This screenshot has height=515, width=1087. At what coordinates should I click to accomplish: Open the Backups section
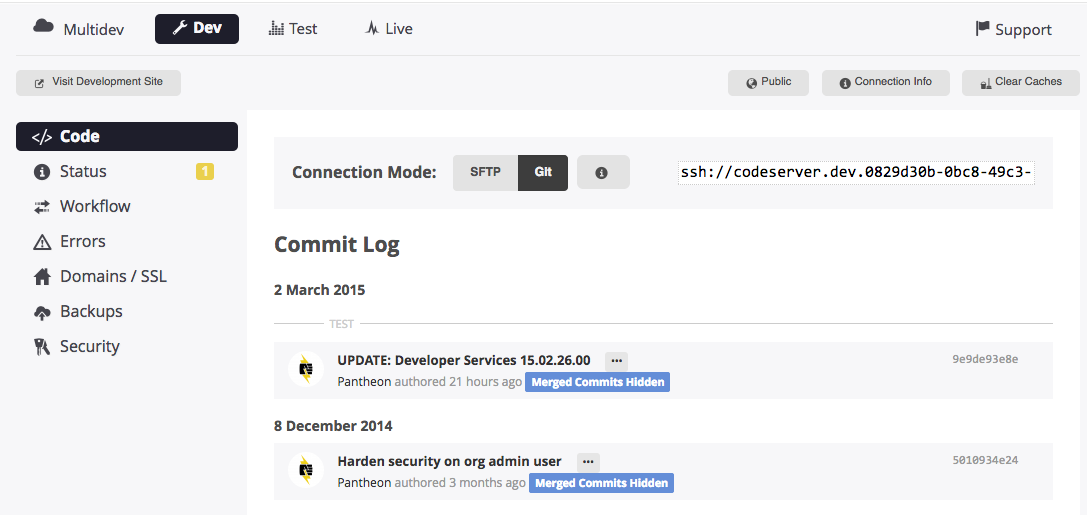(x=91, y=311)
